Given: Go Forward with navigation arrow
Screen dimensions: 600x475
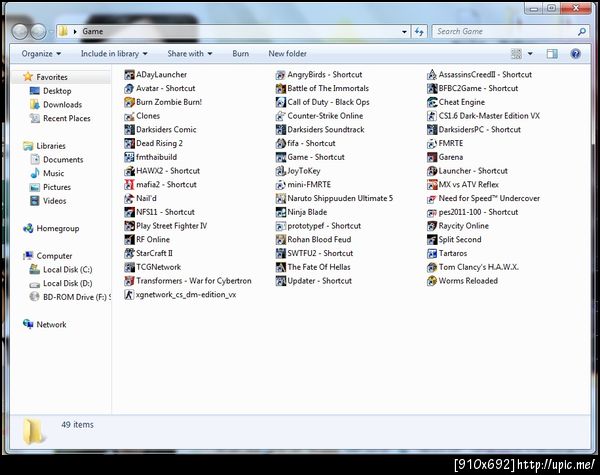Looking at the screenshot, I should pyautogui.click(x=38, y=32).
